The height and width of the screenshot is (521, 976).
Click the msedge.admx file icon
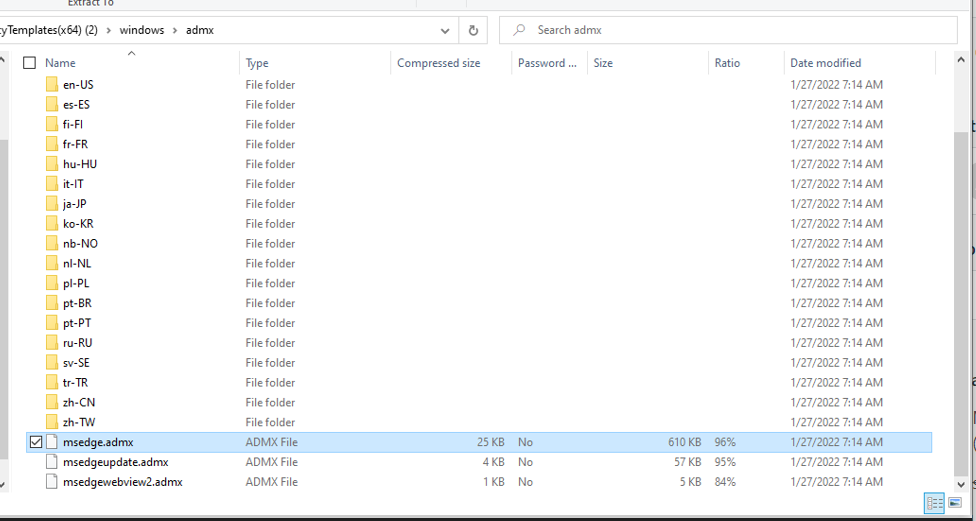pyautogui.click(x=52, y=443)
